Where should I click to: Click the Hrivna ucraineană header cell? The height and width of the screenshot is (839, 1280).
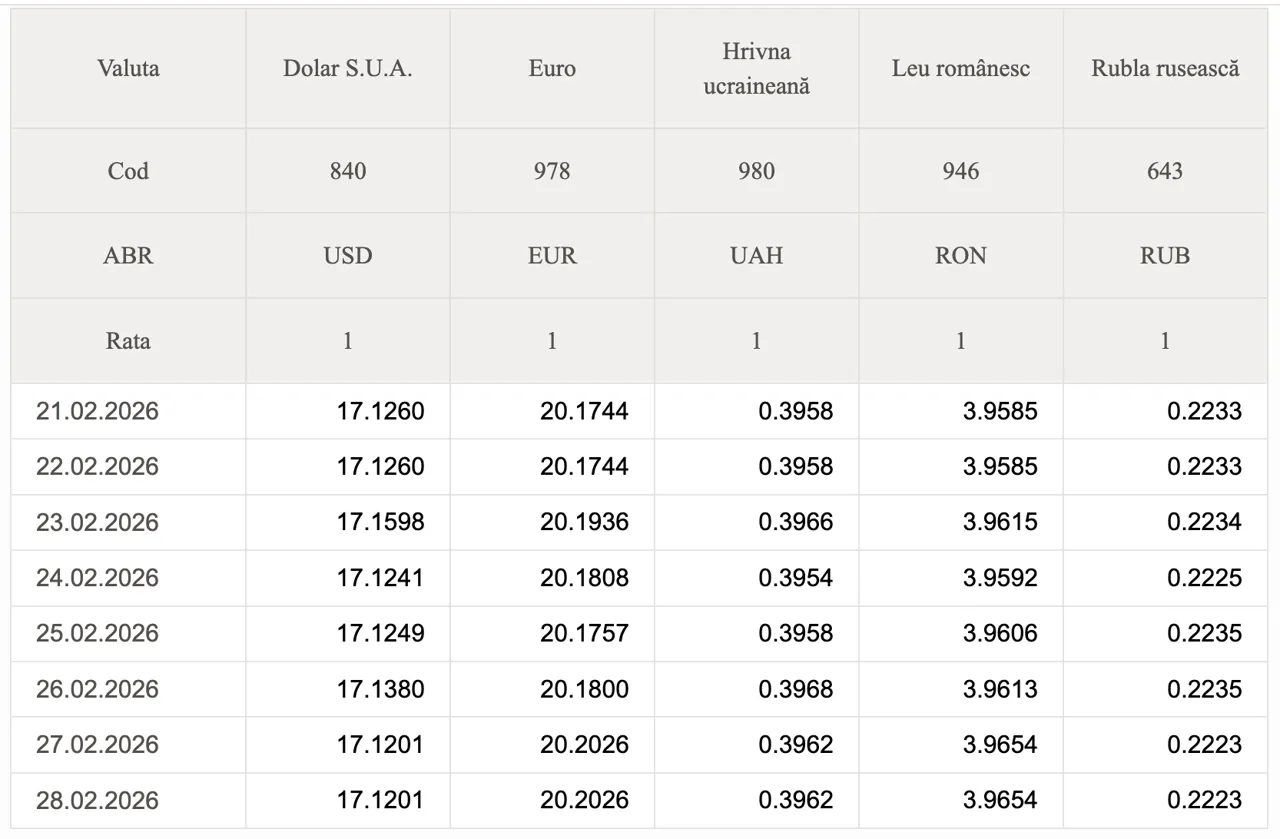point(756,69)
